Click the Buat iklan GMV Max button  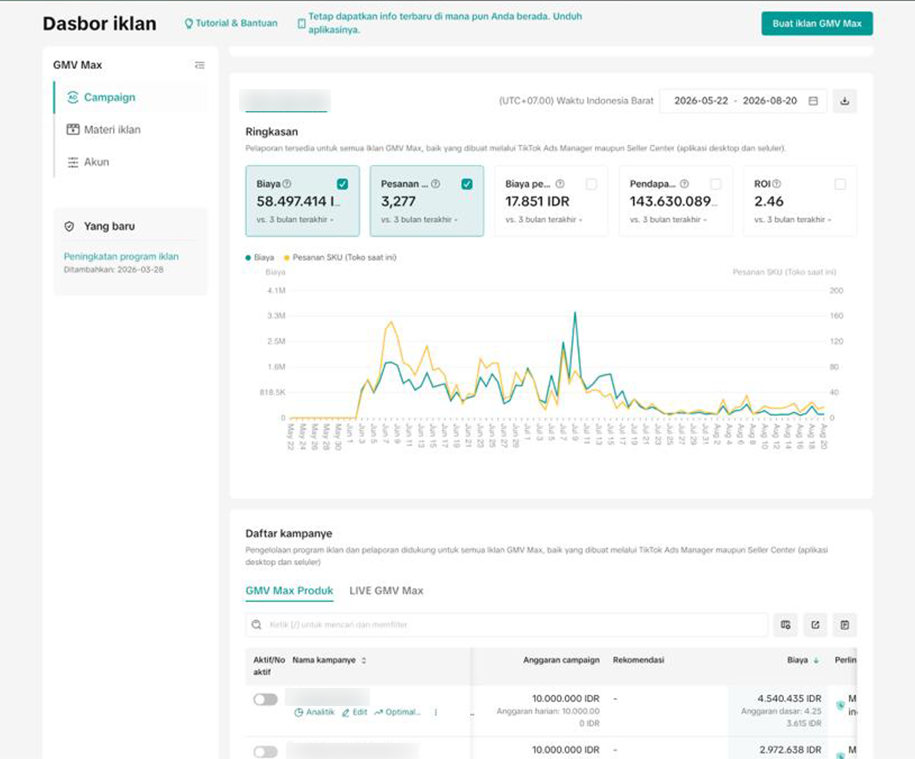tap(817, 23)
